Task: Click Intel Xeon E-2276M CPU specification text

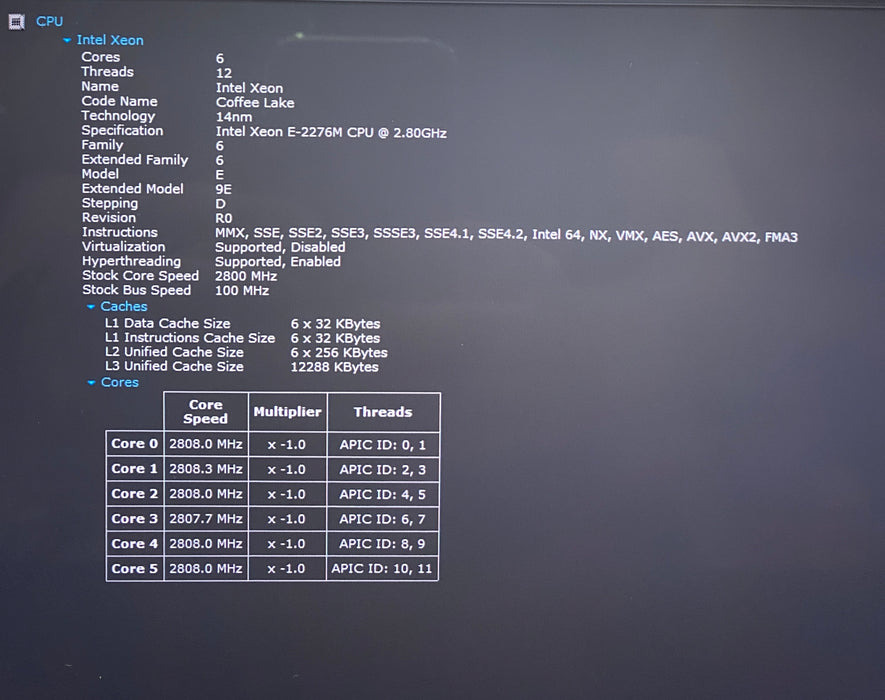Action: click(x=331, y=132)
